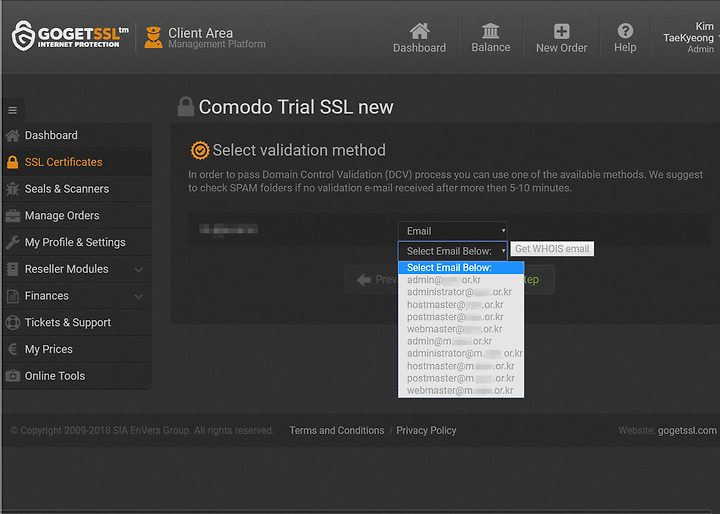
Task: Start New Order via the top plus icon
Action: pos(561,31)
